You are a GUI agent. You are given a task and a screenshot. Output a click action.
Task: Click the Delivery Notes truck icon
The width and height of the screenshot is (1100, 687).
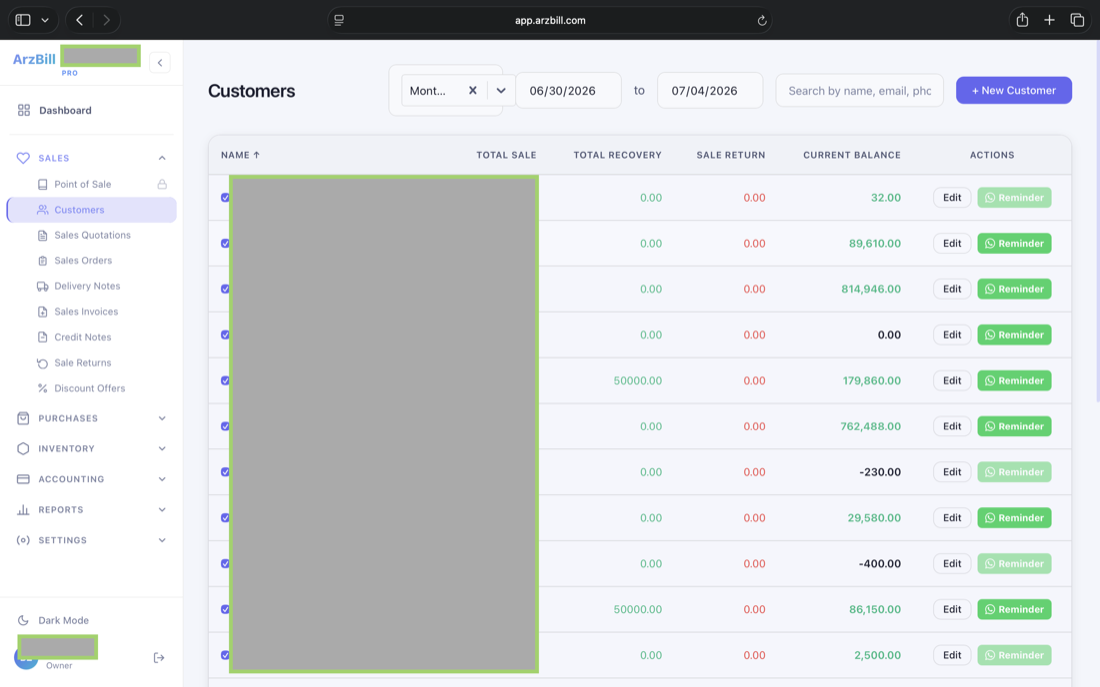[43, 286]
